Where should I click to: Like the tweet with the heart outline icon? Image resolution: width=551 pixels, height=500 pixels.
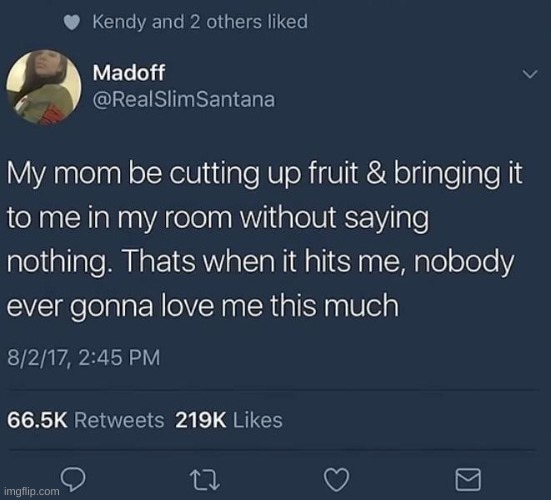tap(337, 480)
